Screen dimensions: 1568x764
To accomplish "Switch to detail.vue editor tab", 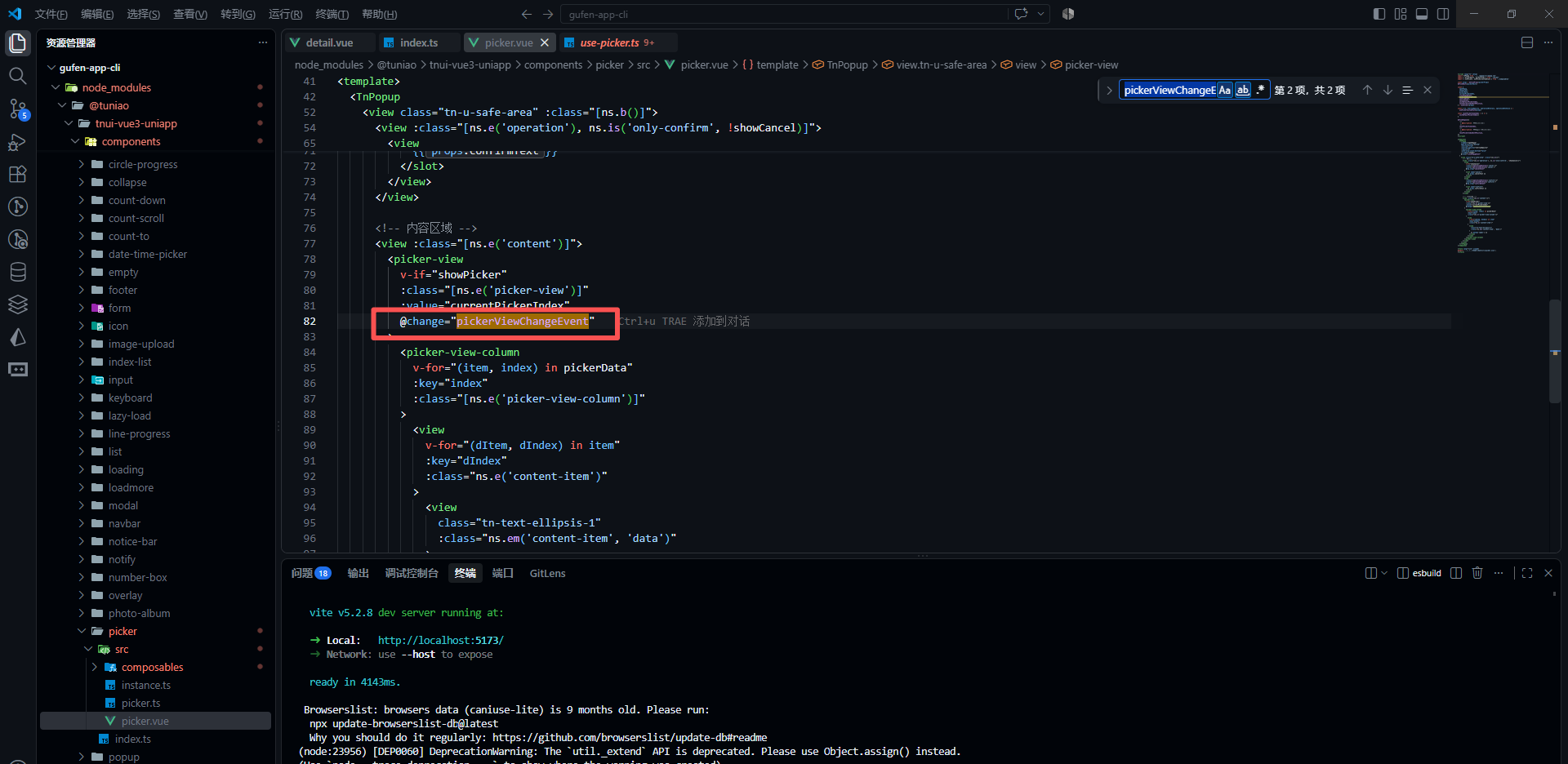I will tap(329, 42).
